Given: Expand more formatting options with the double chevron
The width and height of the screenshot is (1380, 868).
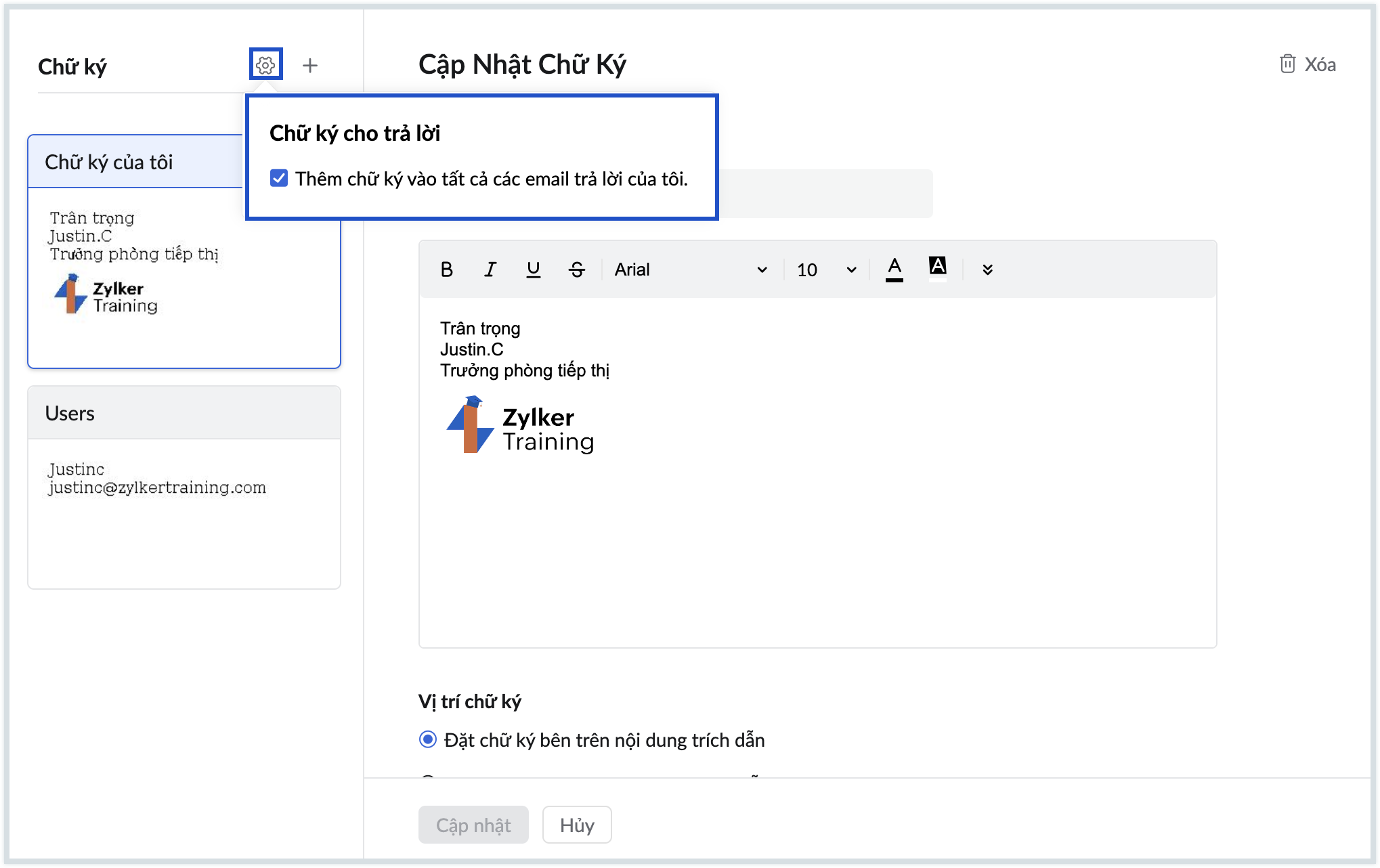Looking at the screenshot, I should tap(988, 269).
